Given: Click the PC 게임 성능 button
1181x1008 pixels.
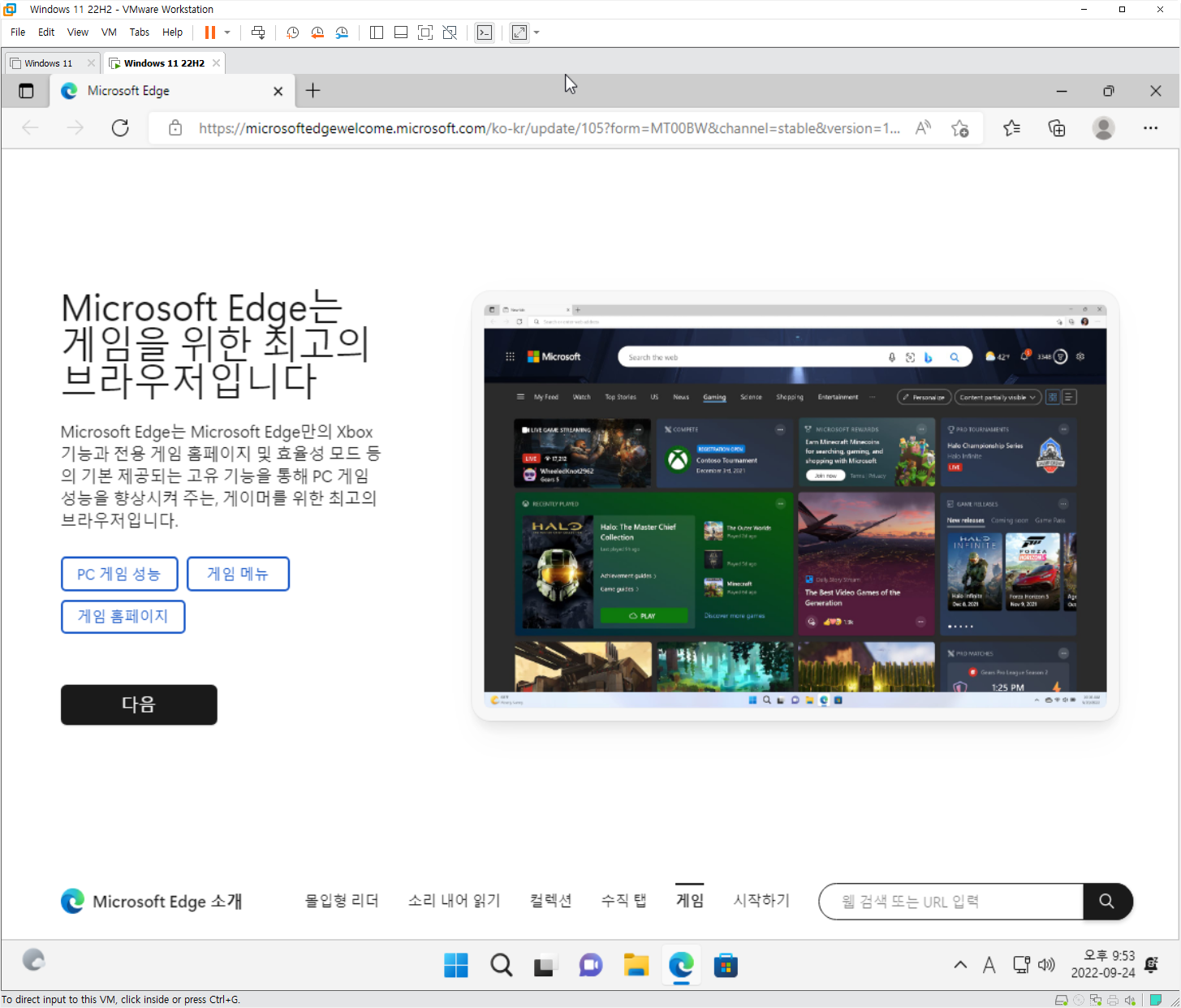Looking at the screenshot, I should tap(119, 574).
